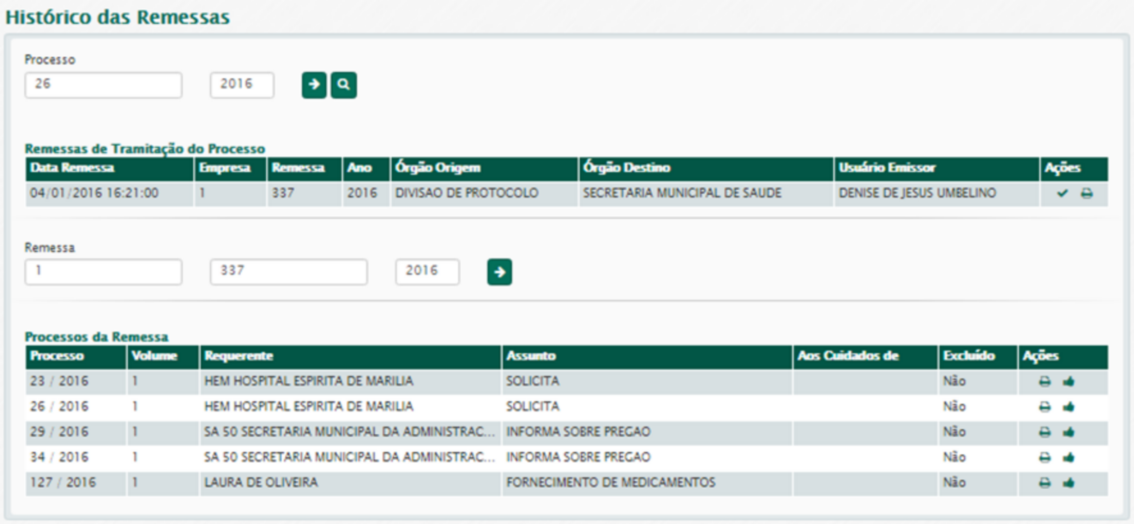
Task: Print process 23 / 2016
Action: tap(1044, 381)
